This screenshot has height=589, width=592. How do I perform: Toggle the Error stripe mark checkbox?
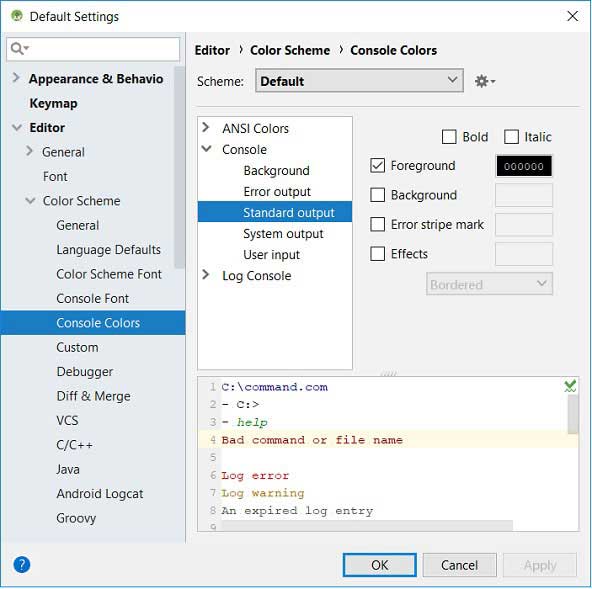click(x=377, y=224)
